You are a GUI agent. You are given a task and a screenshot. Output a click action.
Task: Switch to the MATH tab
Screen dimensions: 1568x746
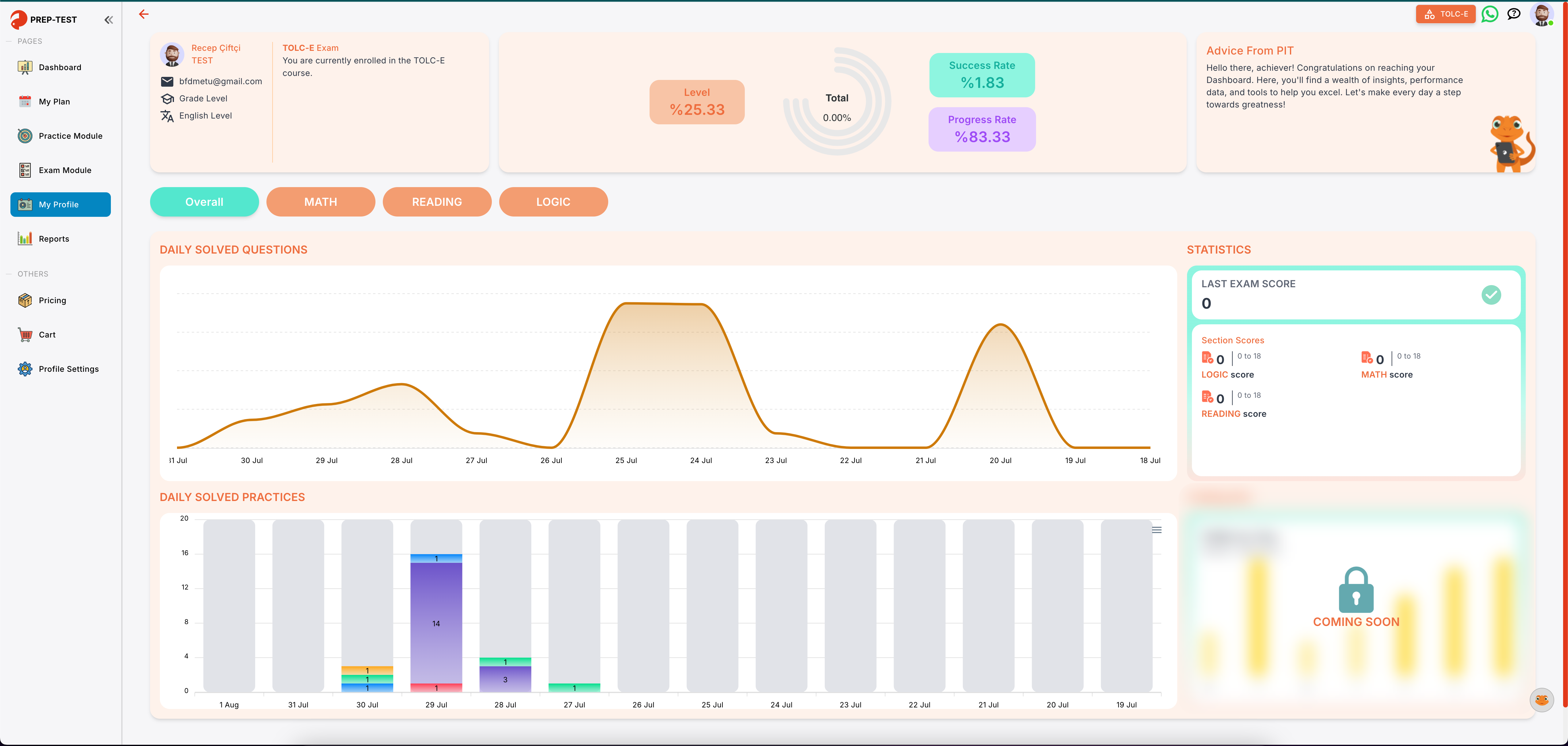[x=321, y=202]
